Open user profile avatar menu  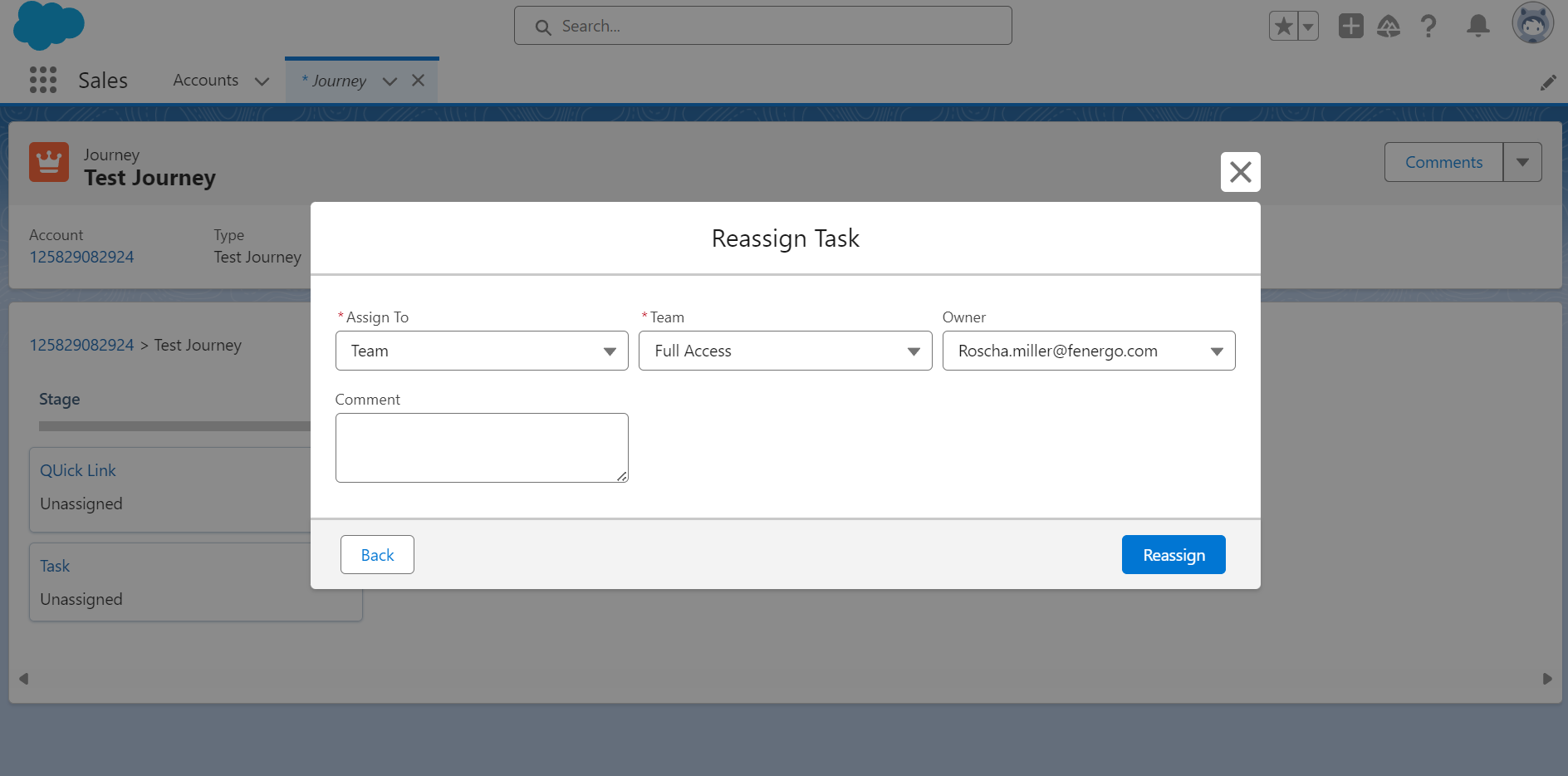1532,23
